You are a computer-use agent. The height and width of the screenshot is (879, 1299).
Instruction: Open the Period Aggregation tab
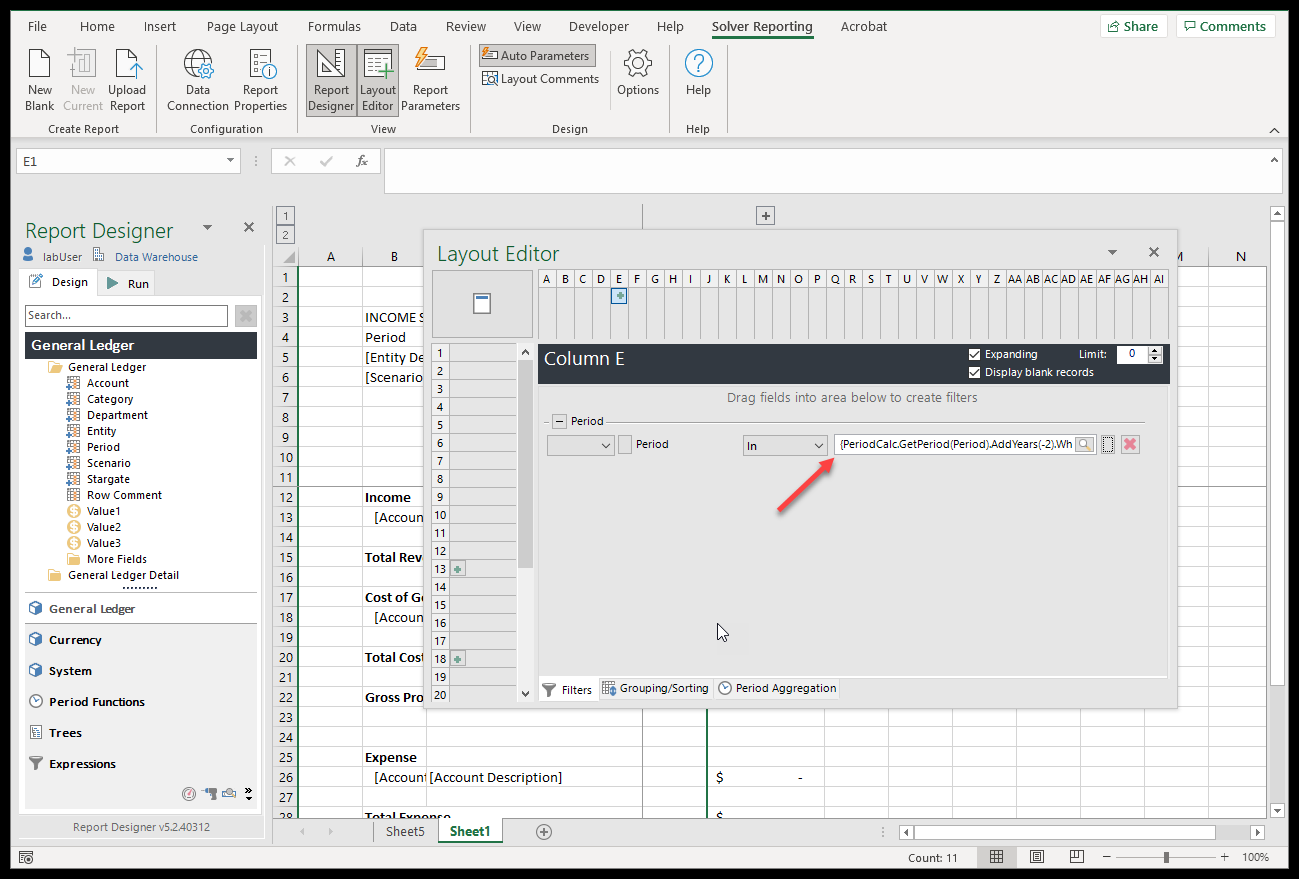point(777,688)
